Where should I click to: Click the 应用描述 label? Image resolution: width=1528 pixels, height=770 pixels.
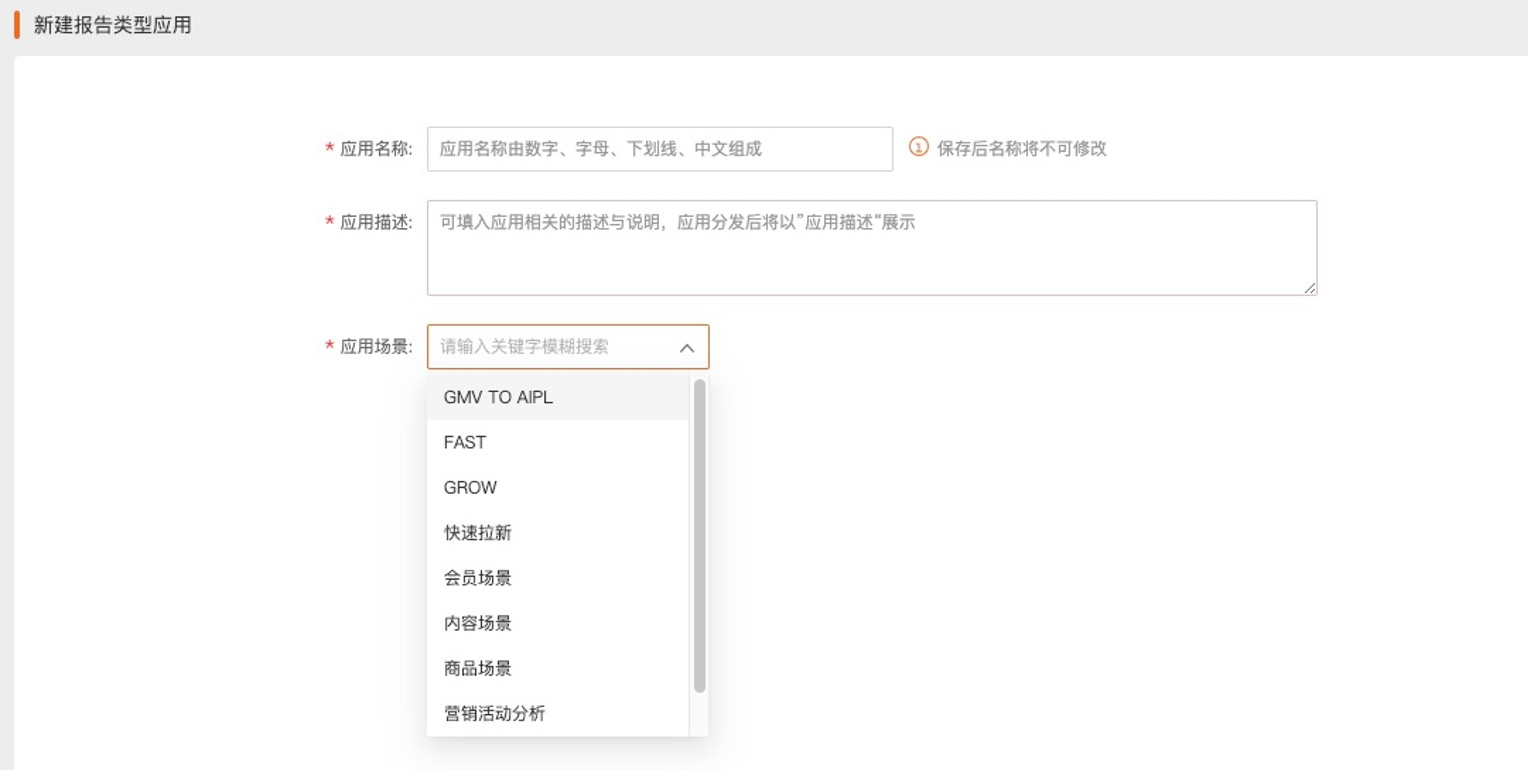pos(376,222)
